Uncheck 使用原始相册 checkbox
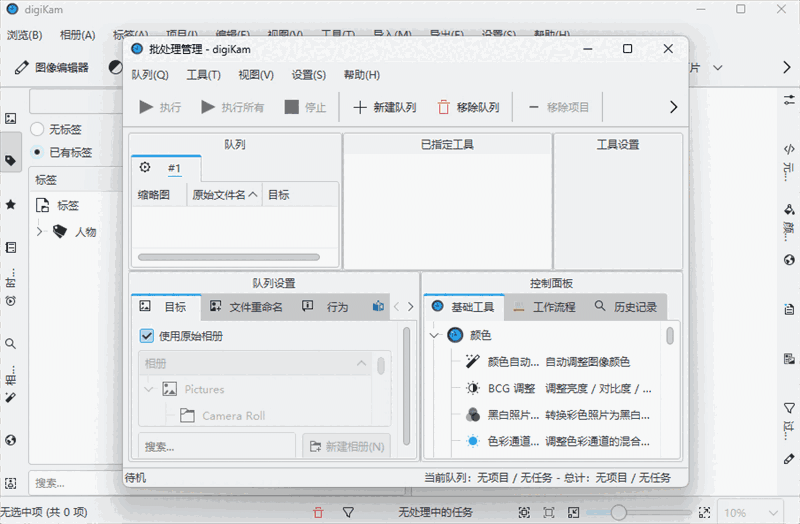The width and height of the screenshot is (800, 524). 146,336
